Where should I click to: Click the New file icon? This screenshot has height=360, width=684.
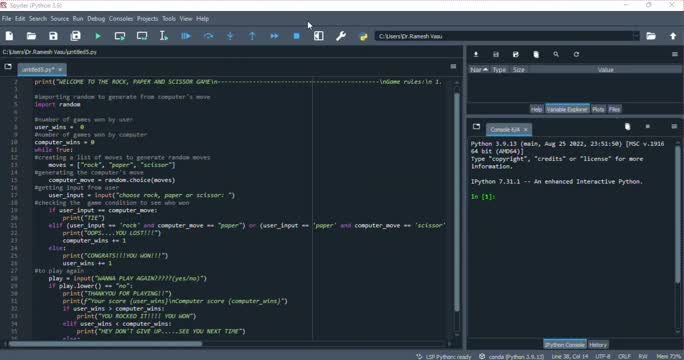9,36
